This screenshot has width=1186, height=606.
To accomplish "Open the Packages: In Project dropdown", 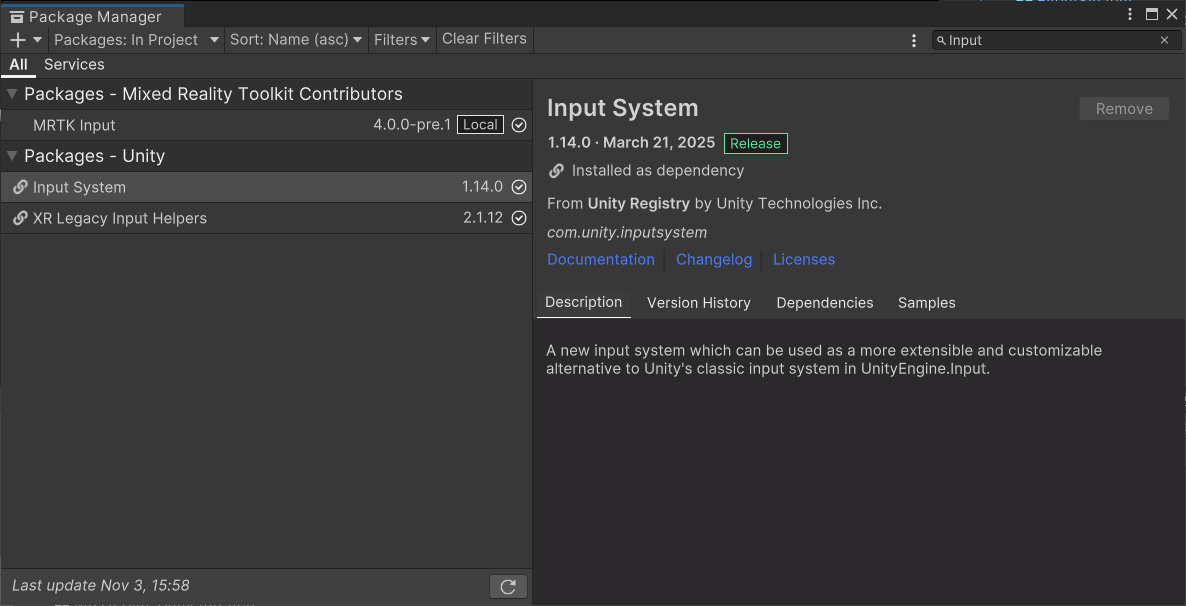I will 136,40.
